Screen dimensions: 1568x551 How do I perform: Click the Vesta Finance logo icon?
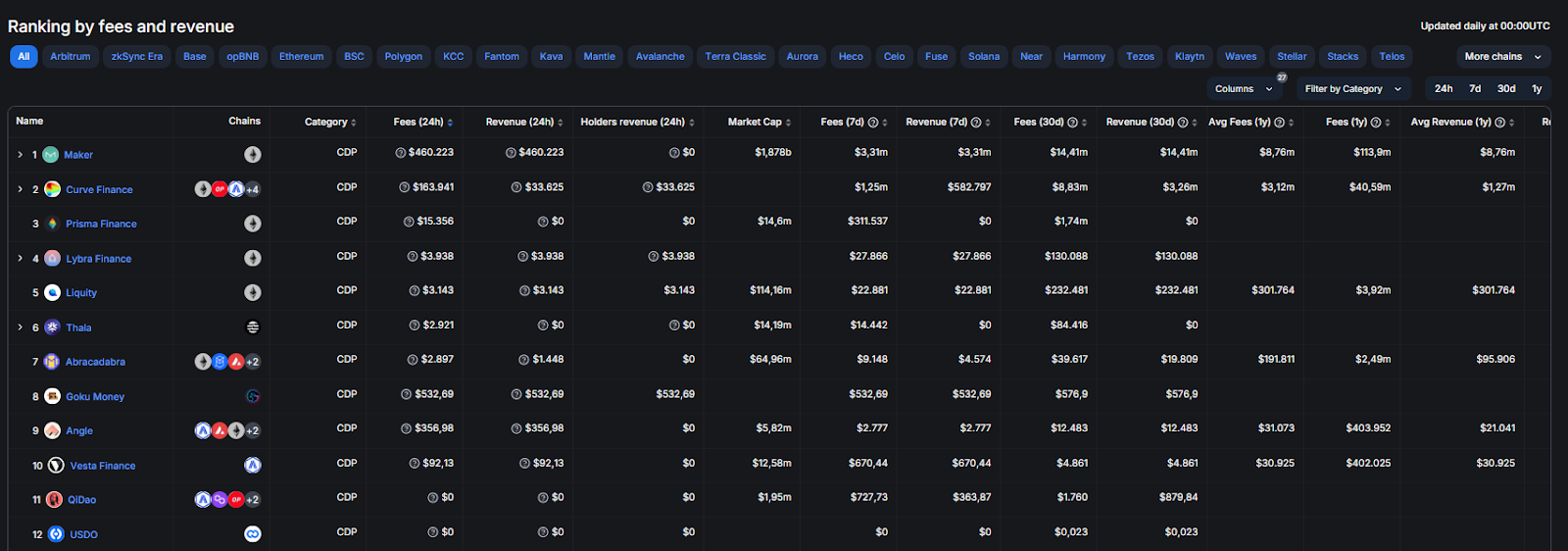(56, 466)
